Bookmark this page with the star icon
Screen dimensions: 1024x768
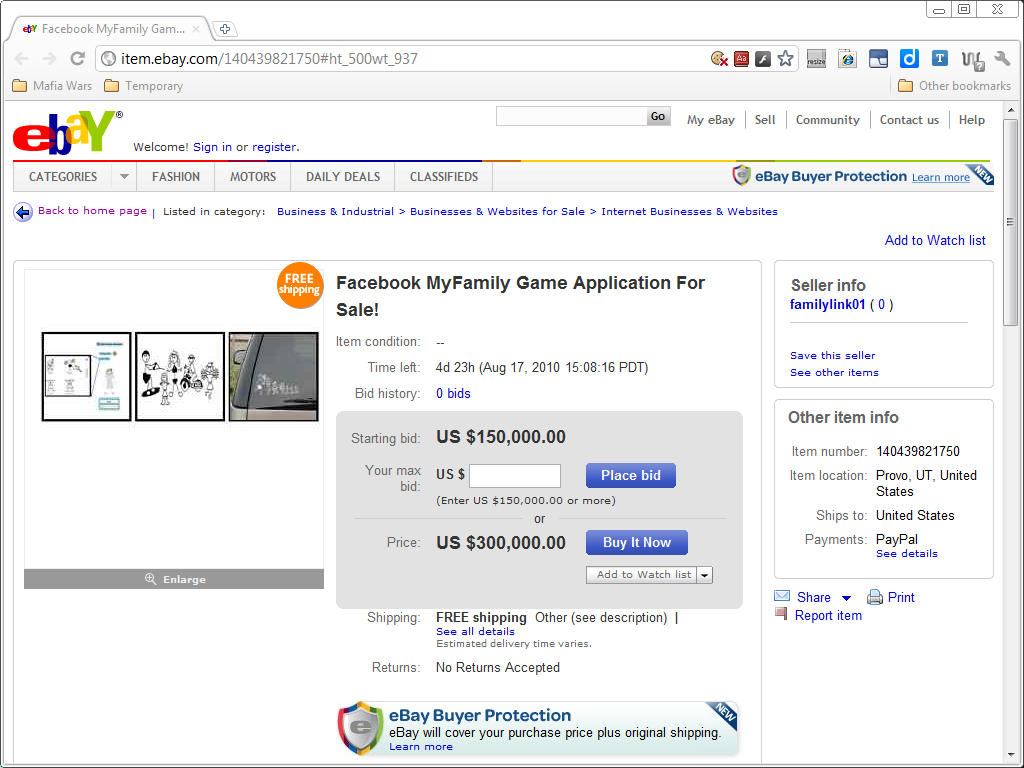786,59
